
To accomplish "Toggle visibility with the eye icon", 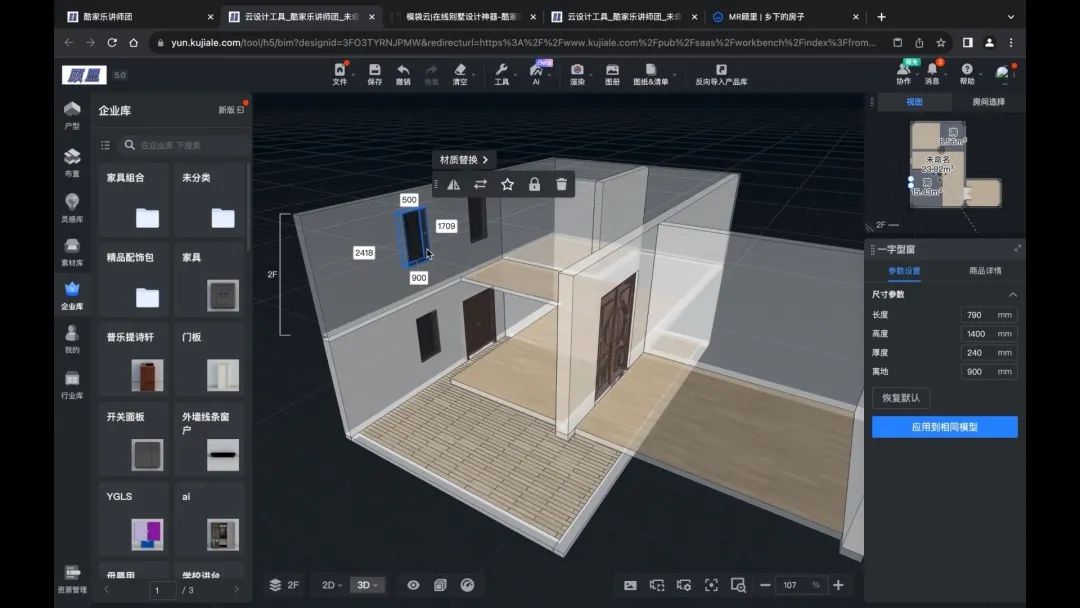I will click(x=413, y=585).
